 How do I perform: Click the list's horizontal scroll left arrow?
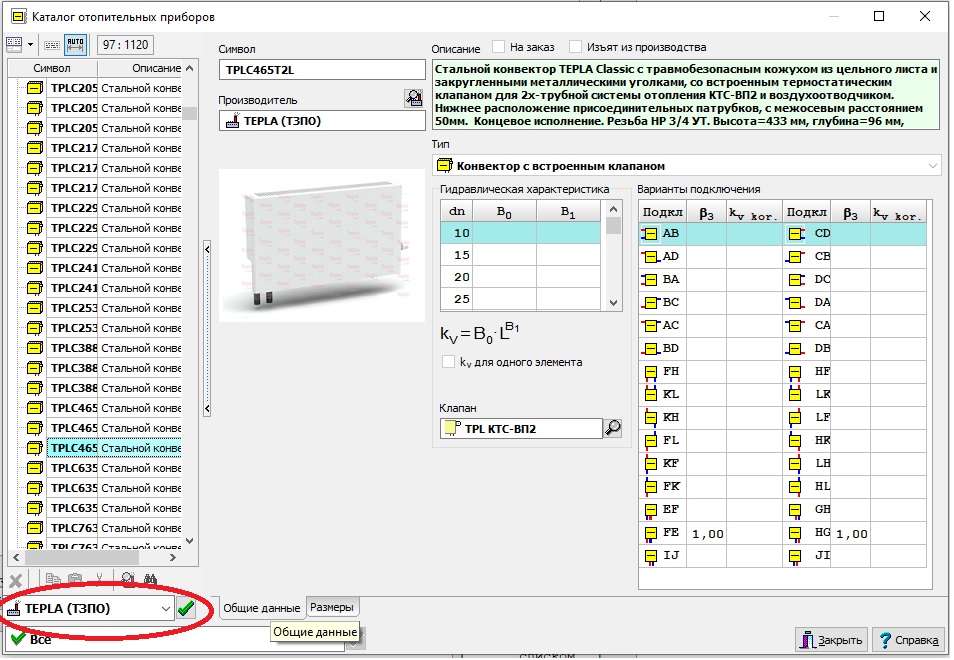(x=16, y=557)
